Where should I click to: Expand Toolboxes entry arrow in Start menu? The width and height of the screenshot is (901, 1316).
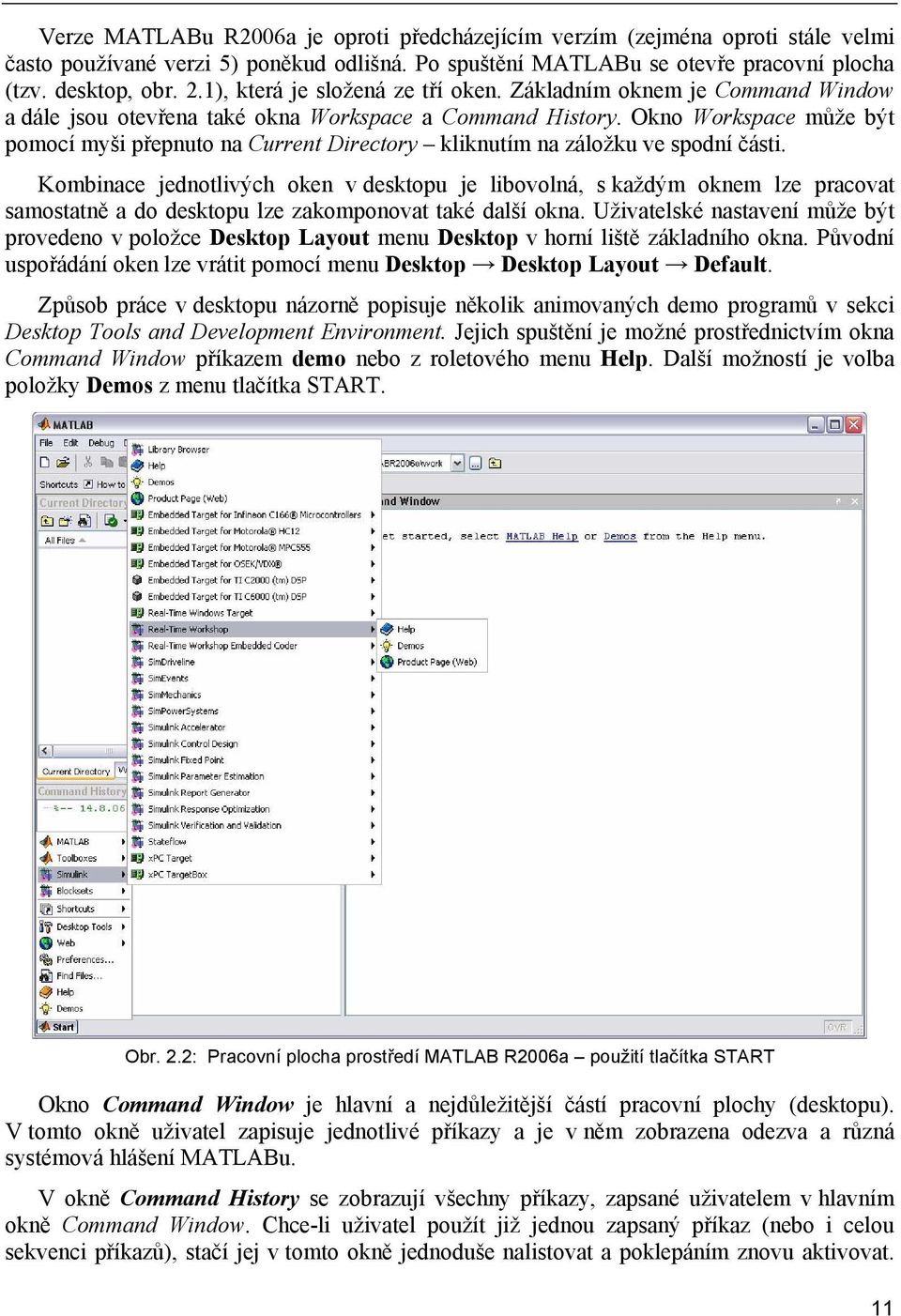tap(123, 858)
